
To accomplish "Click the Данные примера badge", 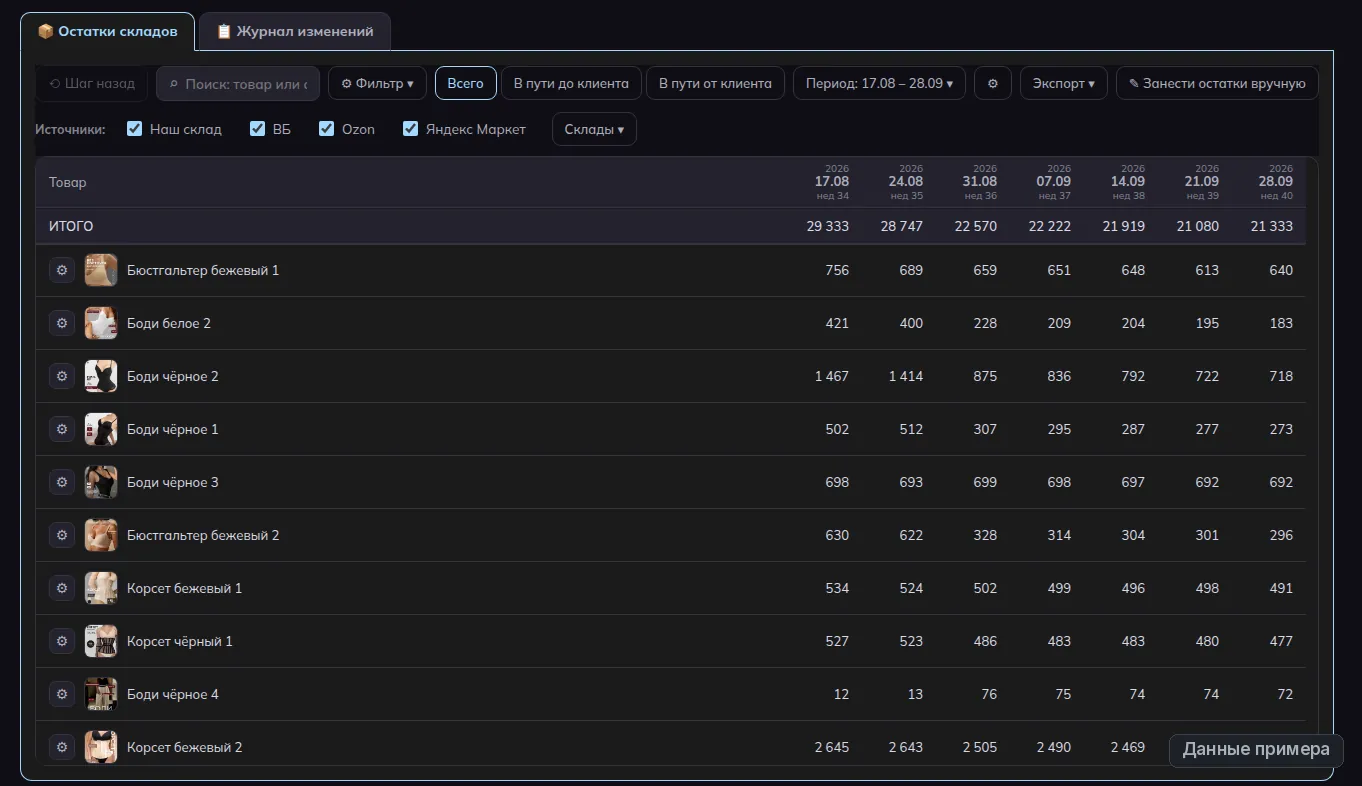I will point(1256,749).
